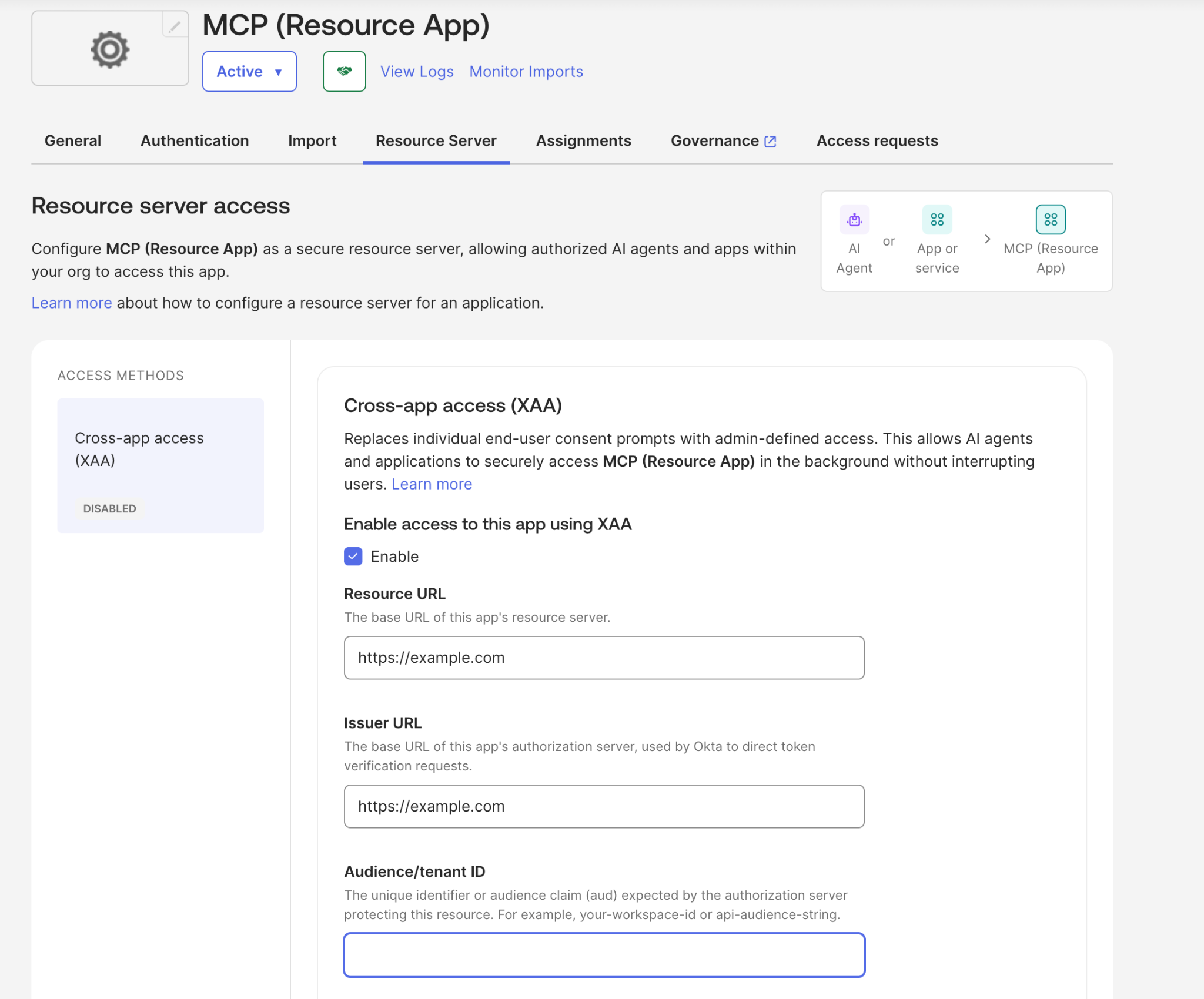1204x999 pixels.
Task: Click the green handshake icon button
Action: click(345, 71)
